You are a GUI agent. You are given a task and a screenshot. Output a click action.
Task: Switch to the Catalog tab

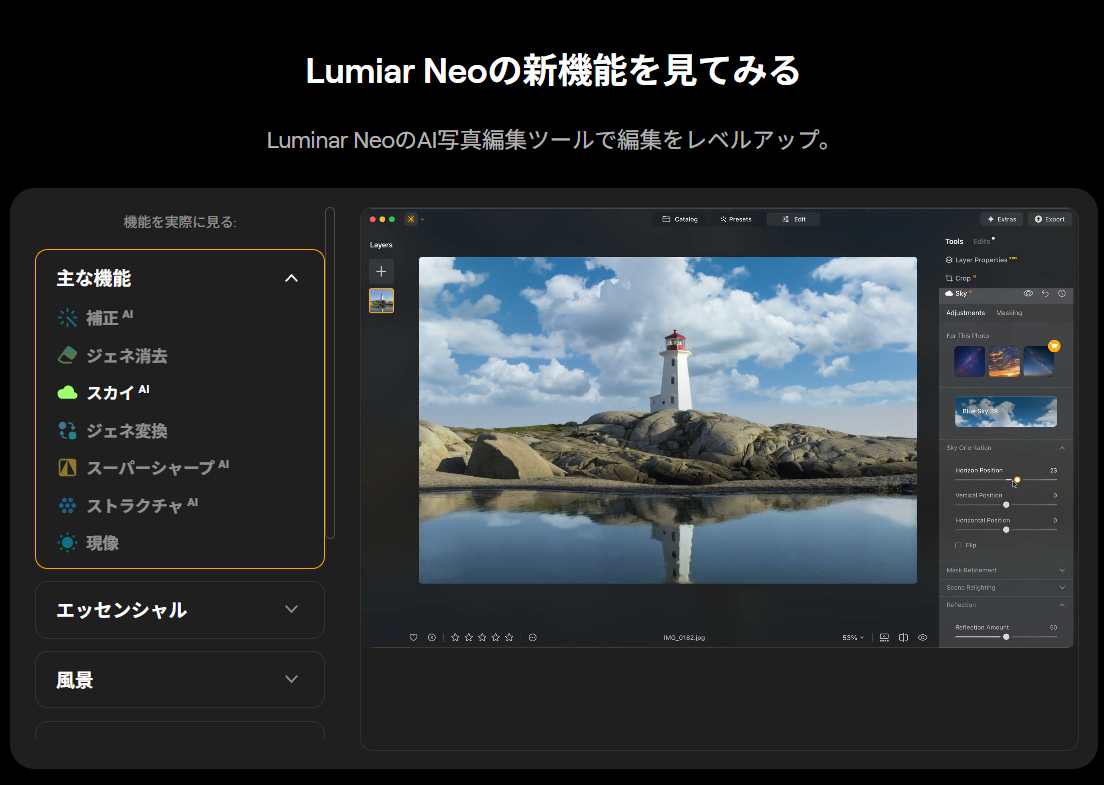[x=680, y=219]
